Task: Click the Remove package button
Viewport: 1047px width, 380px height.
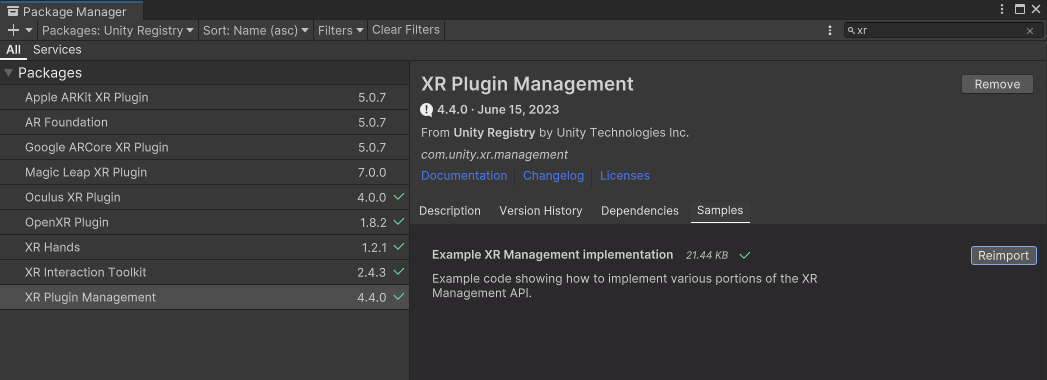Action: click(x=997, y=84)
